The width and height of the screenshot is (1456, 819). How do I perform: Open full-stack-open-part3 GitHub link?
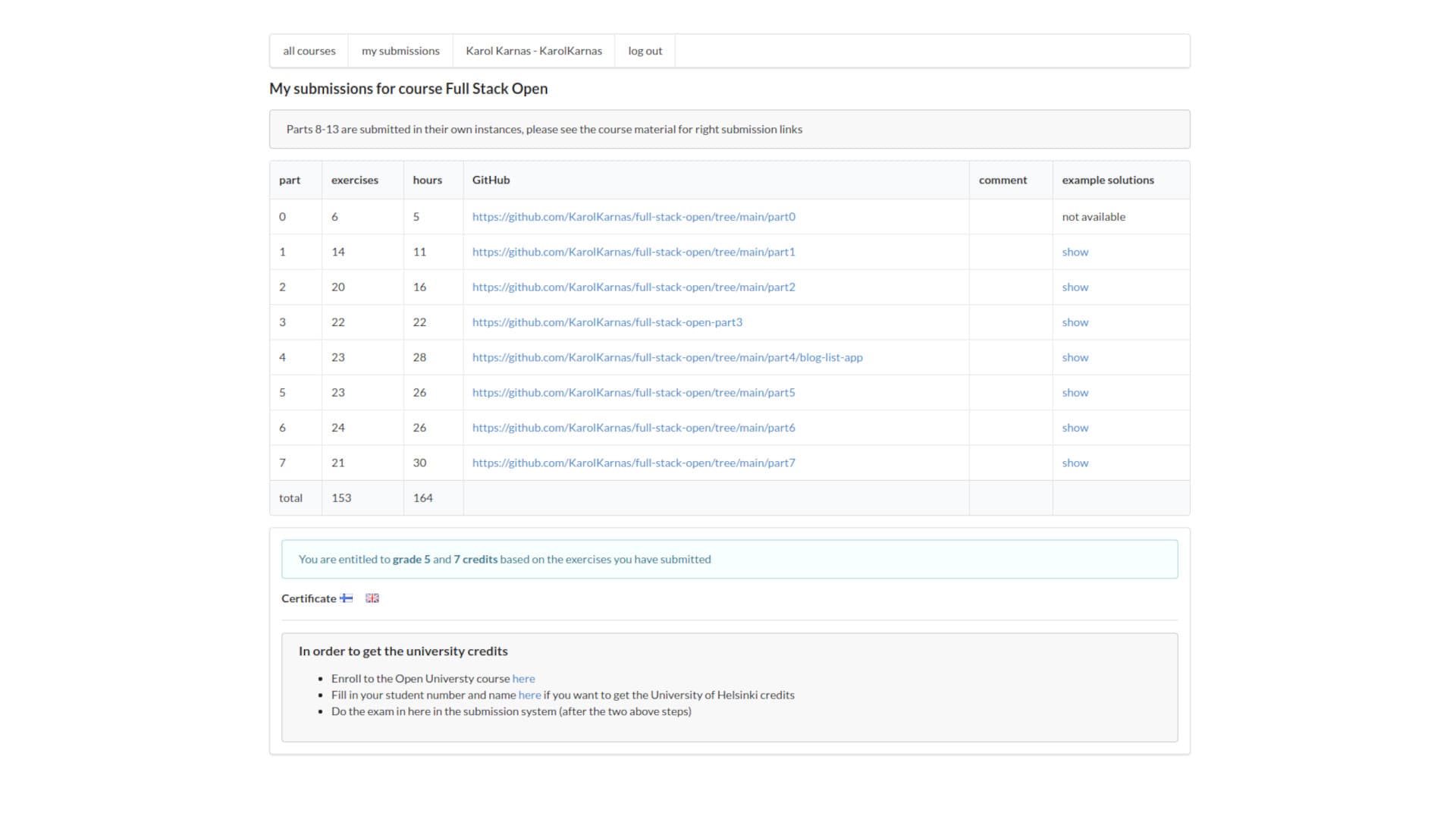click(x=607, y=322)
